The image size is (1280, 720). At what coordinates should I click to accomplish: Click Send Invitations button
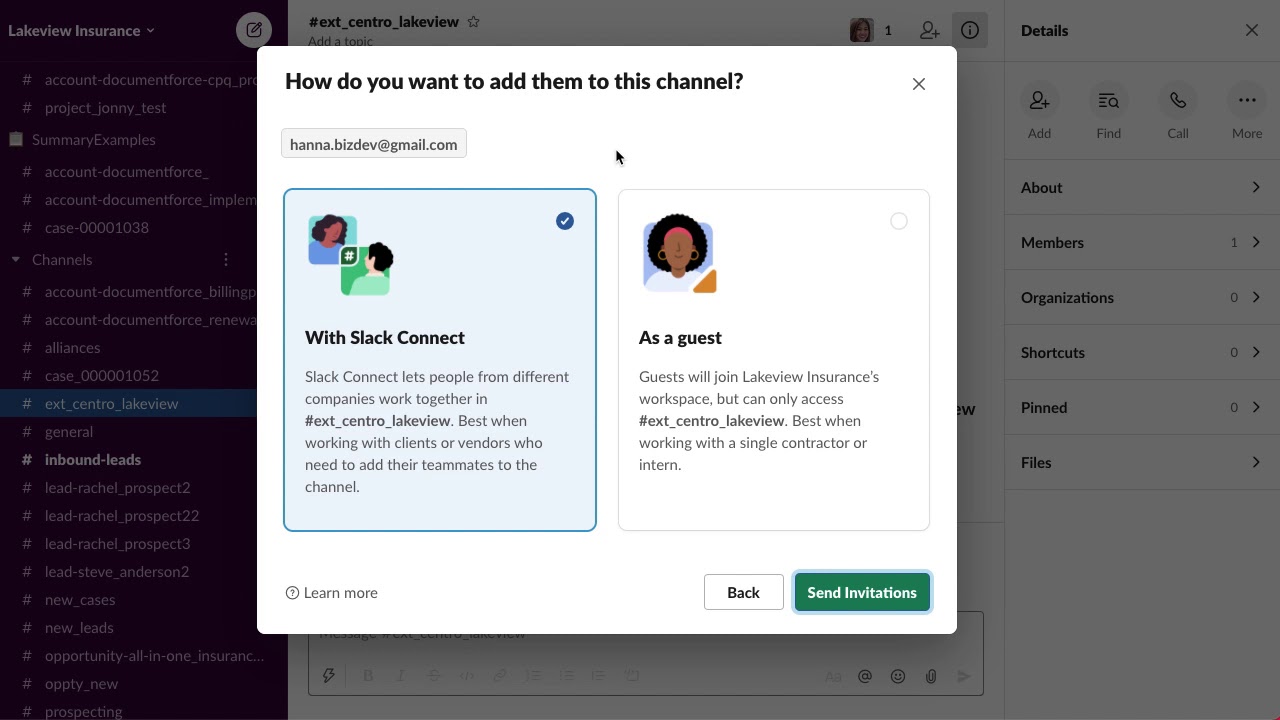pos(862,592)
